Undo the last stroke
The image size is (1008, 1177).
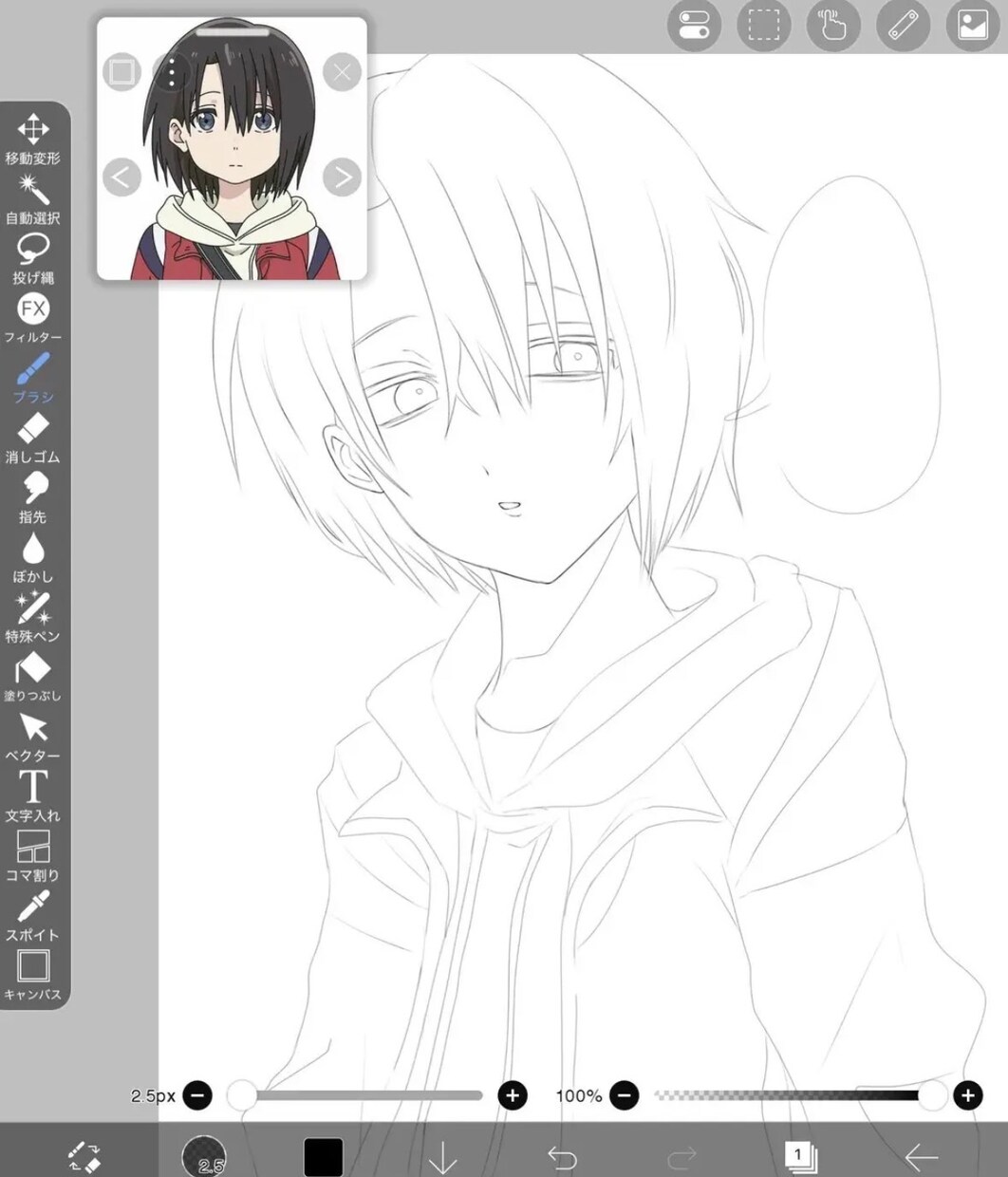[x=562, y=1157]
